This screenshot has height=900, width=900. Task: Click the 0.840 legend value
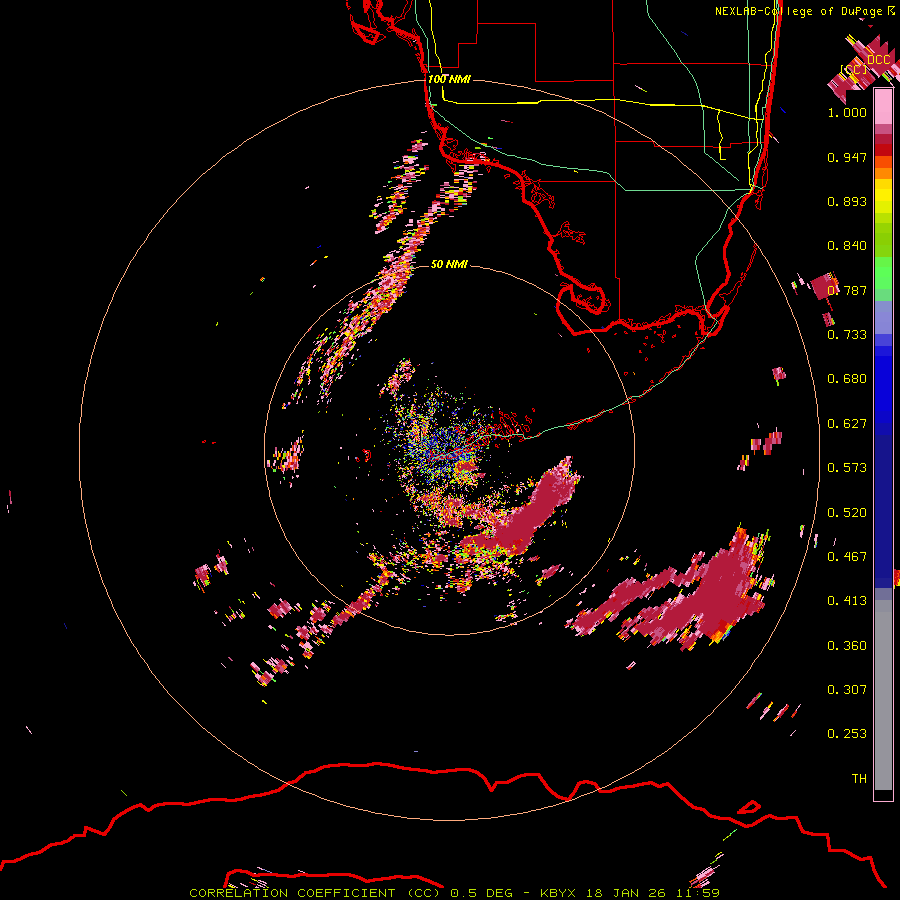click(847, 246)
